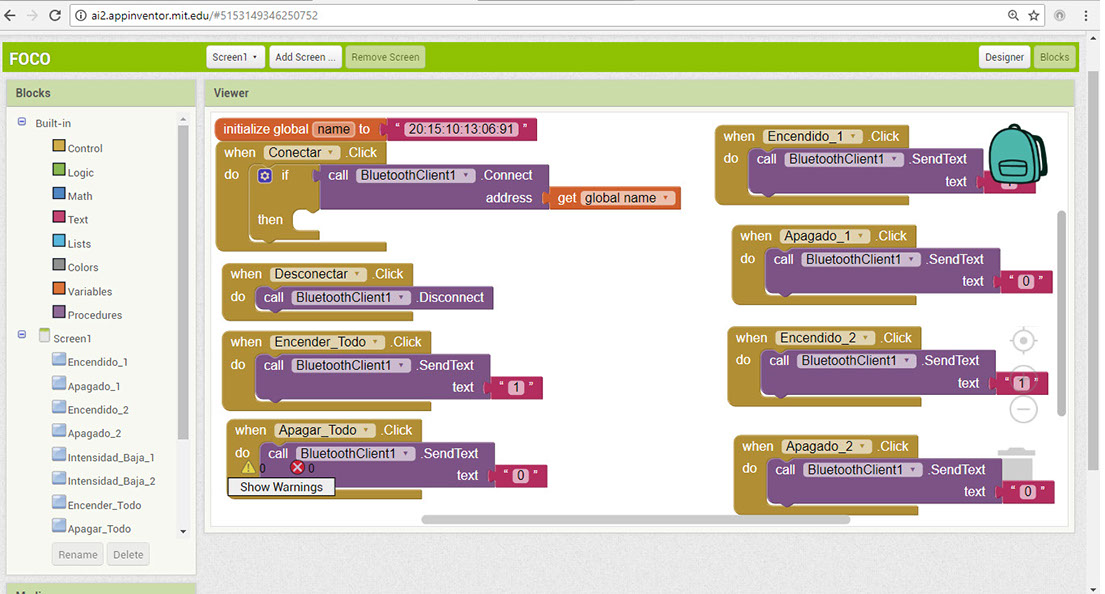Click the Delete button
The height and width of the screenshot is (594, 1105).
(128, 555)
